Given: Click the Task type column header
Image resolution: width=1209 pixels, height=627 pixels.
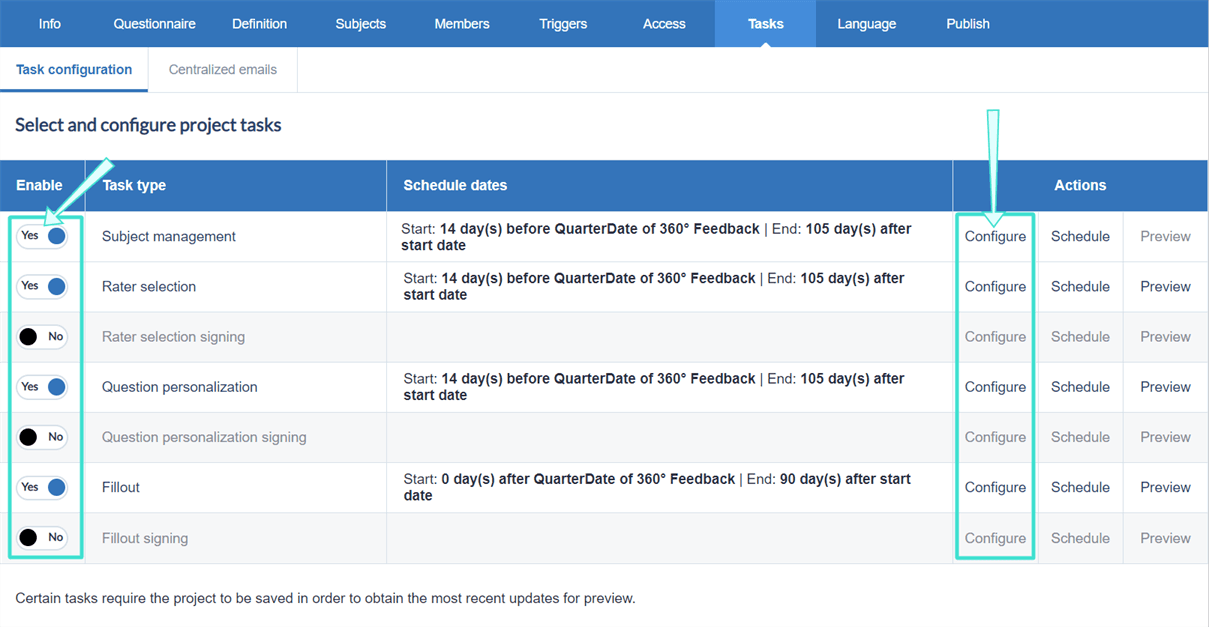Looking at the screenshot, I should coord(134,185).
